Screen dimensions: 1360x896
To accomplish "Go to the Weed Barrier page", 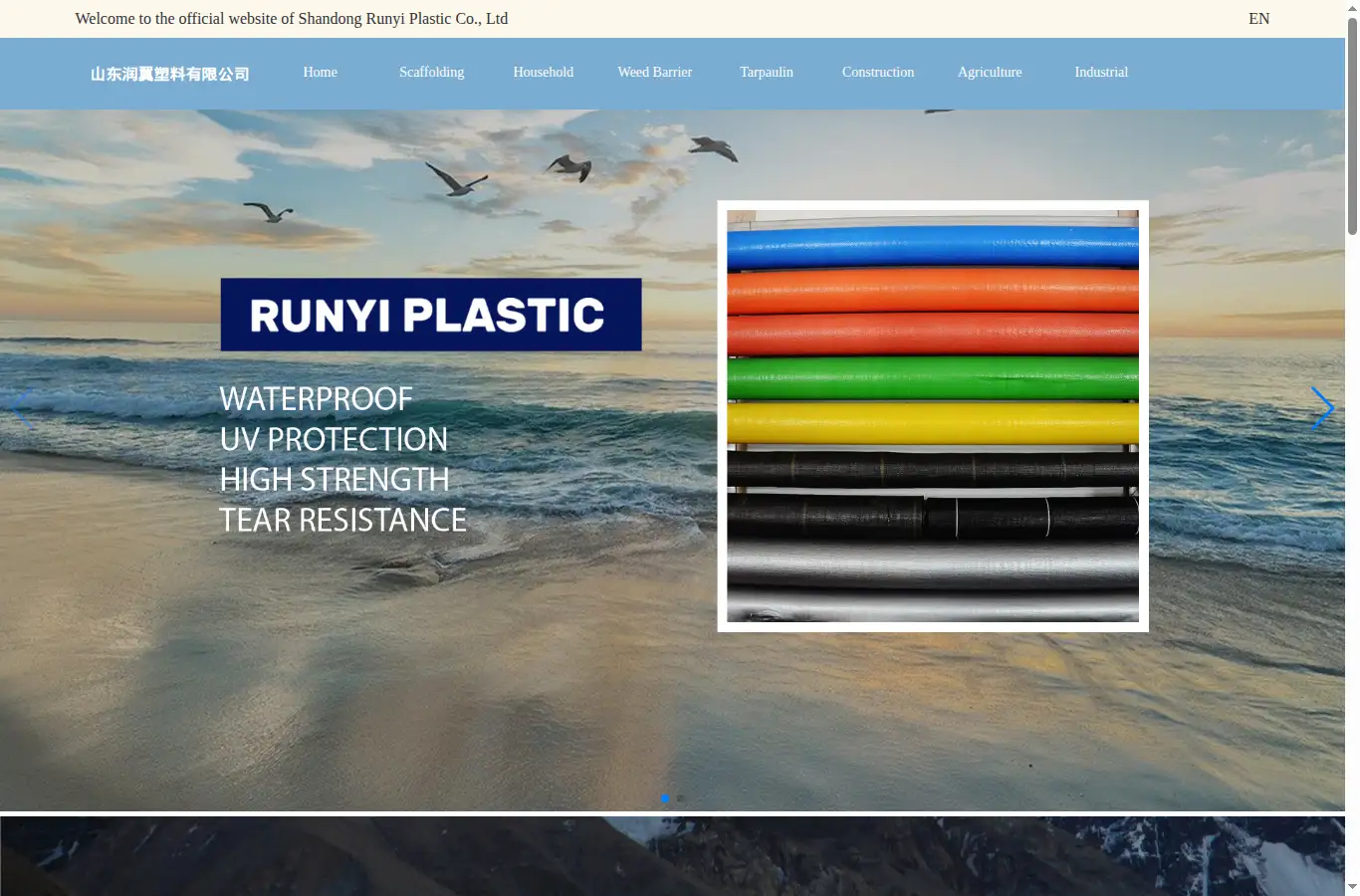I will (x=655, y=73).
